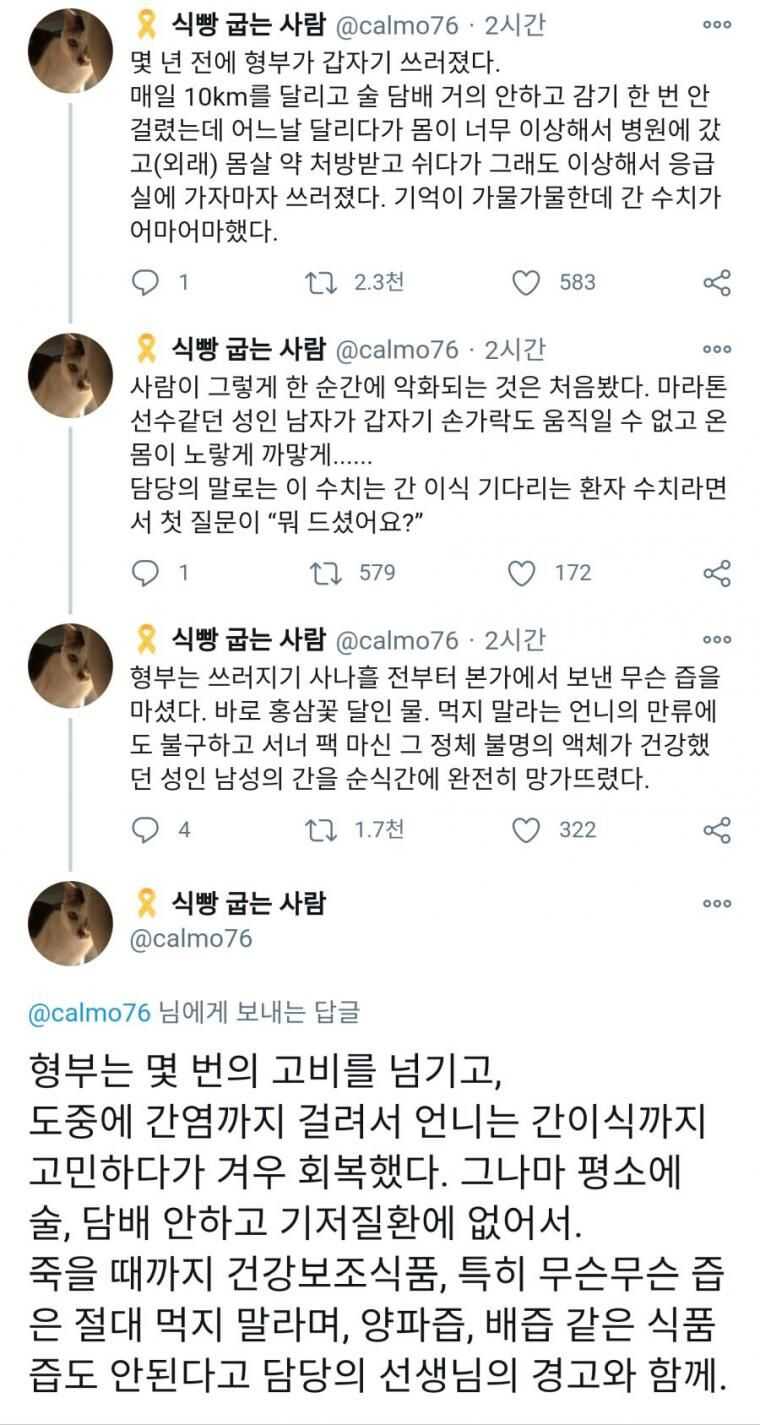Like the first tweet with 583 likes

pyautogui.click(x=526, y=283)
